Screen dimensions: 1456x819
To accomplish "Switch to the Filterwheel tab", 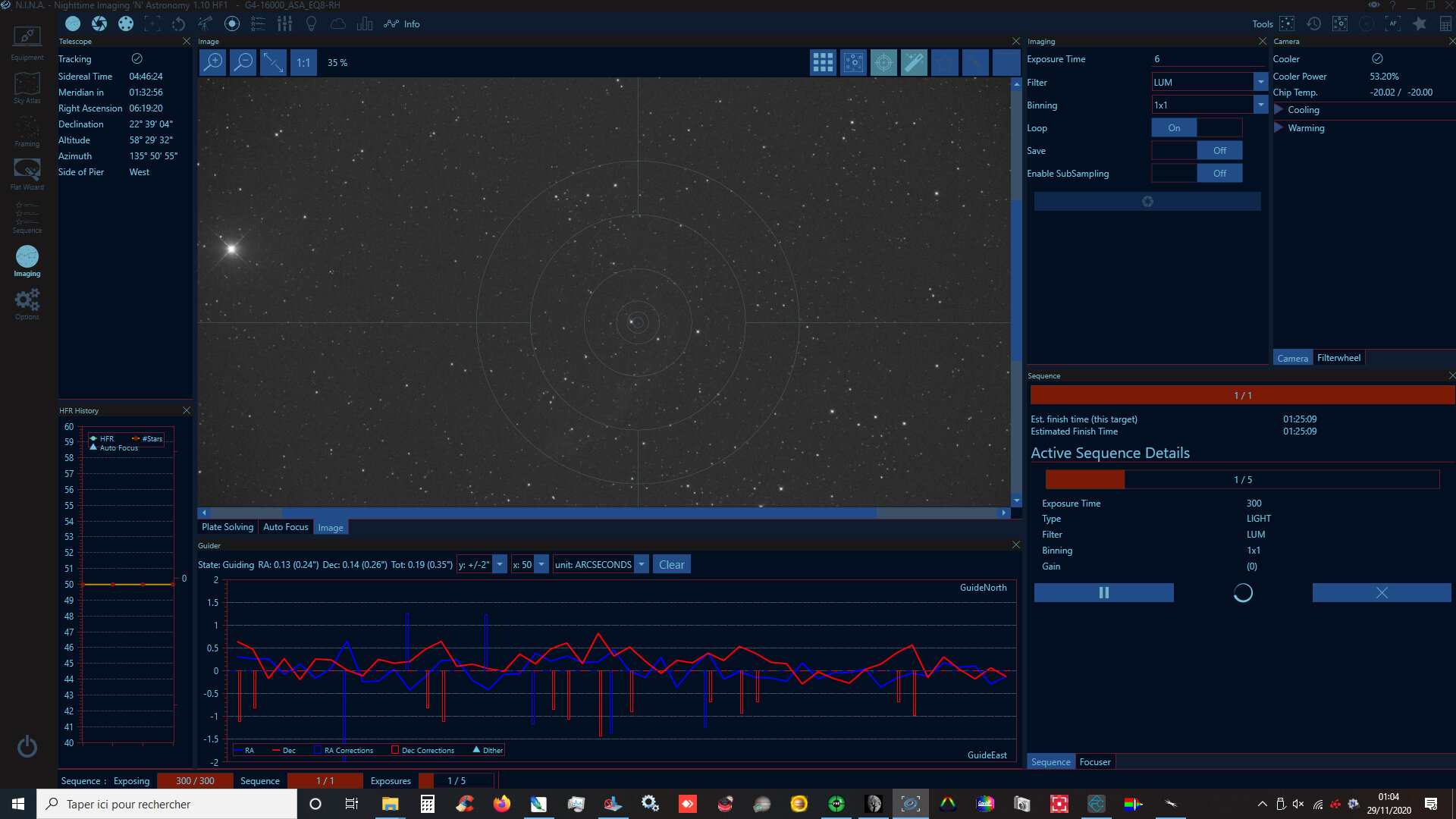I will pos(1338,358).
